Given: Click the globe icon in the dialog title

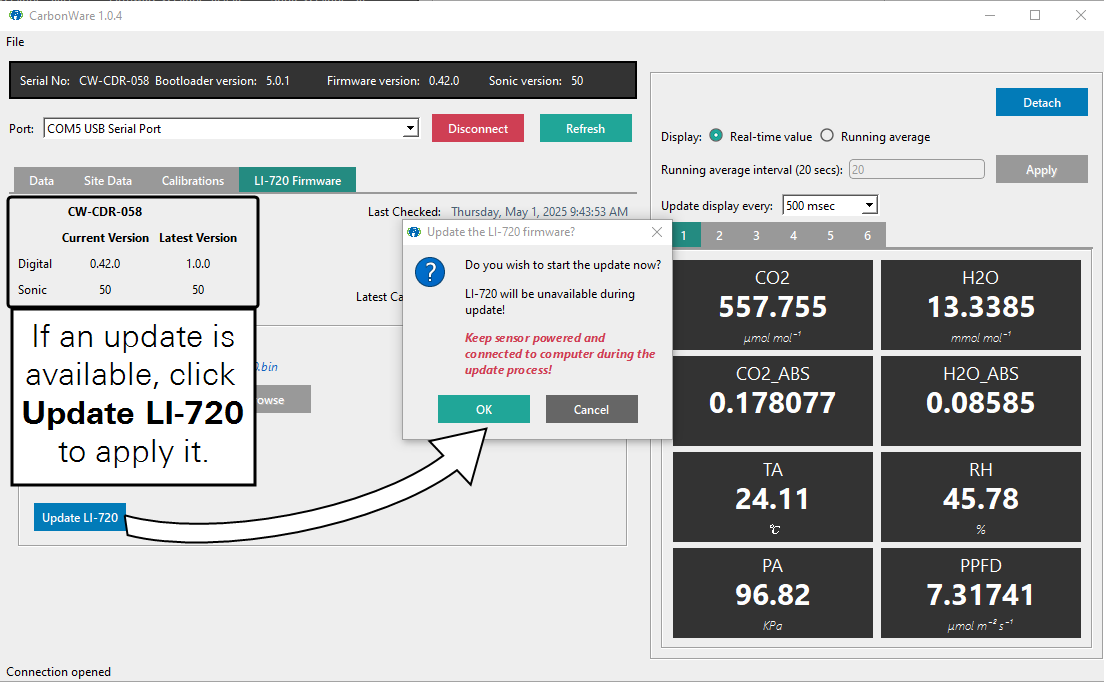Looking at the screenshot, I should tap(414, 232).
